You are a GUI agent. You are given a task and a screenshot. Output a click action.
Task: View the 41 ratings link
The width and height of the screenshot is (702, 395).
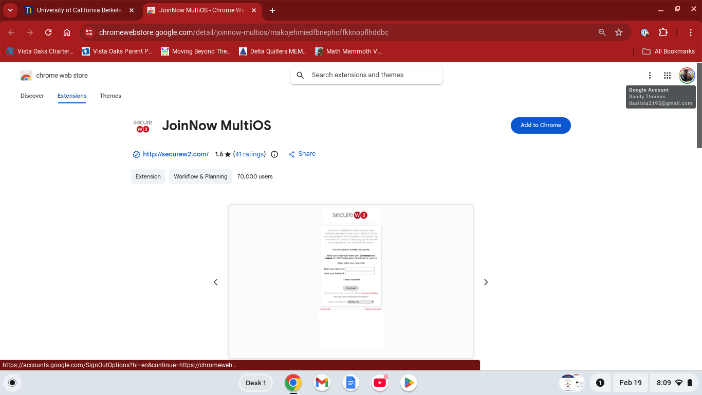click(250, 154)
